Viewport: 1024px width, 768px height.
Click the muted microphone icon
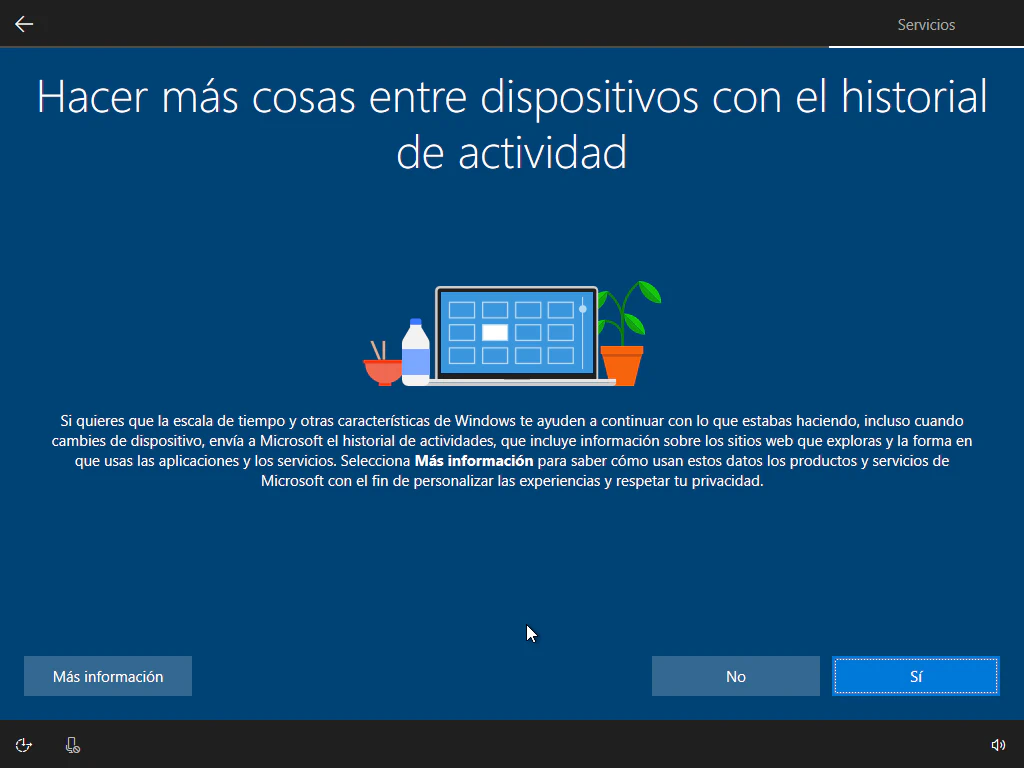pos(72,744)
